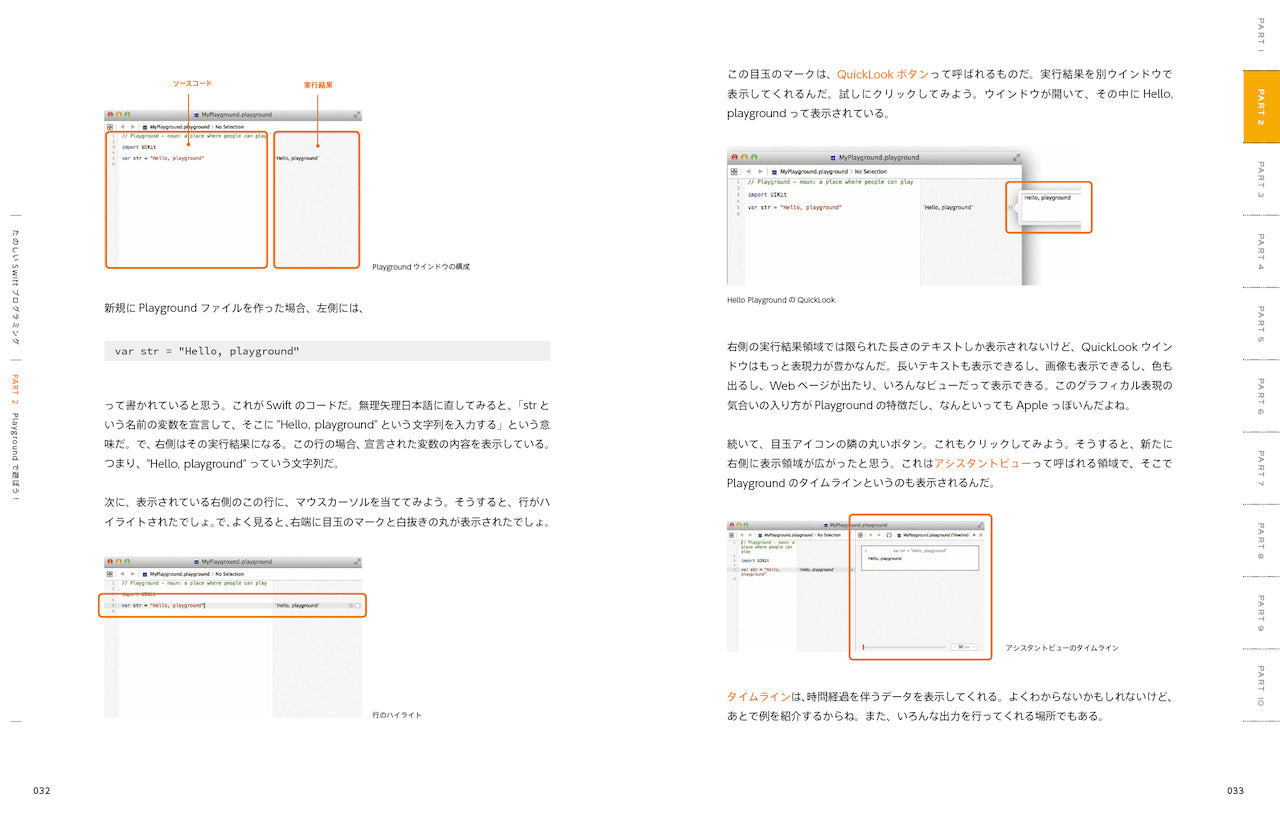Screen dimensions: 1280x831
Task: Click the forward arrow in the row-highlight figure
Action: click(x=133, y=574)
